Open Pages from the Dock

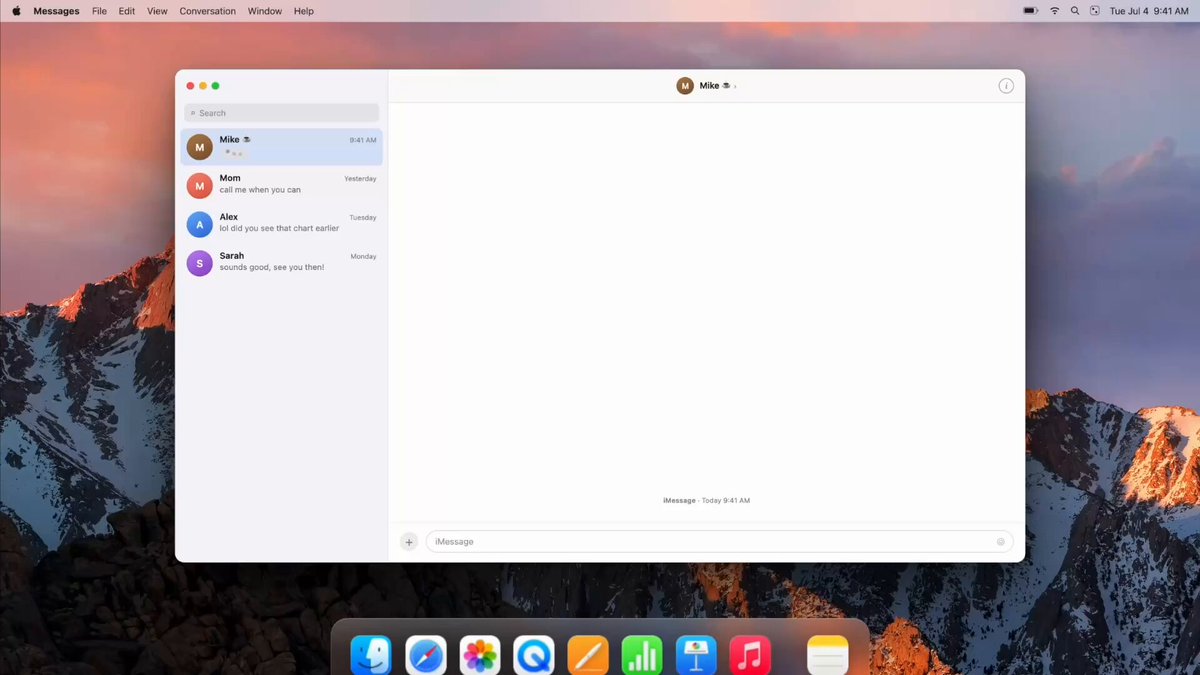(588, 656)
